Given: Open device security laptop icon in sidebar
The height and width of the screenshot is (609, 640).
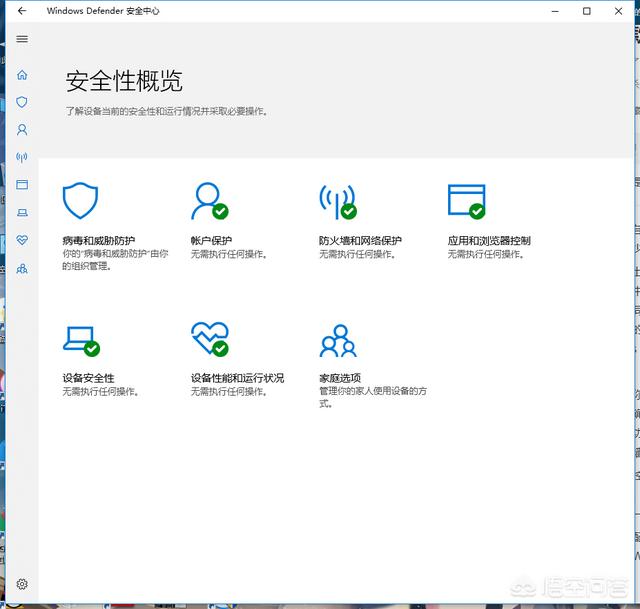Looking at the screenshot, I should (x=22, y=213).
